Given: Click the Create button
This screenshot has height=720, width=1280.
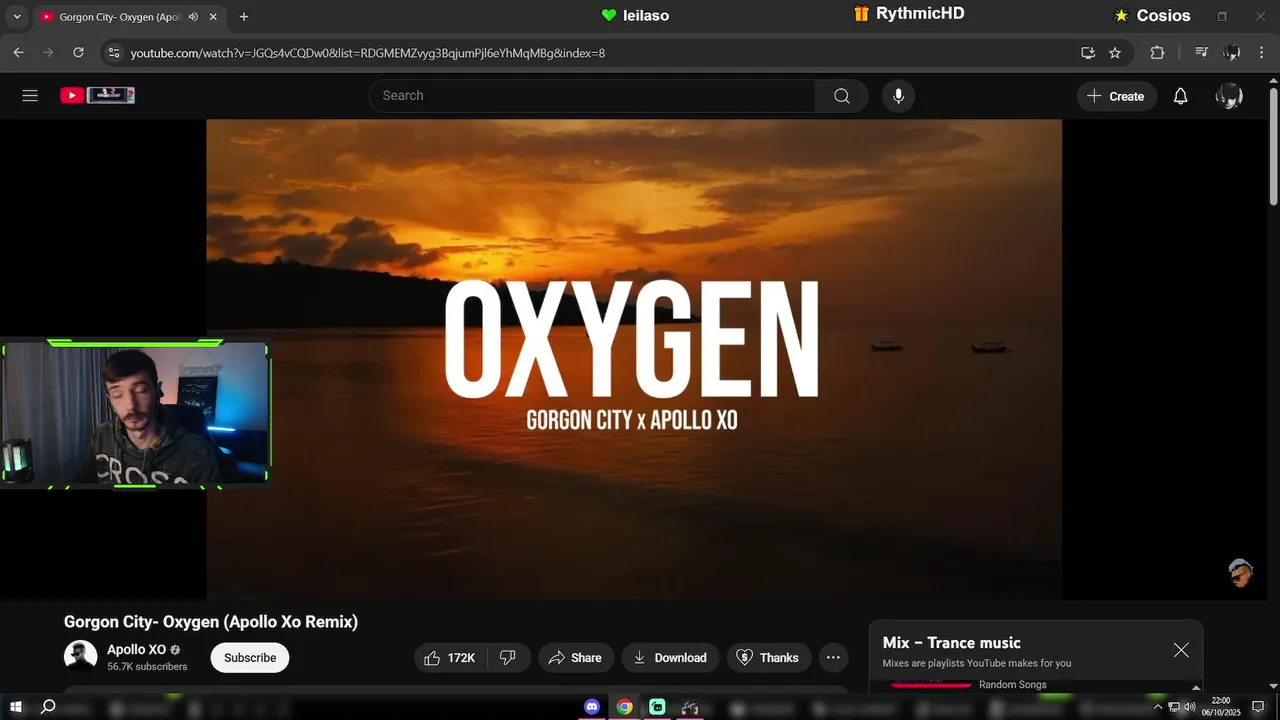Looking at the screenshot, I should tap(1117, 96).
